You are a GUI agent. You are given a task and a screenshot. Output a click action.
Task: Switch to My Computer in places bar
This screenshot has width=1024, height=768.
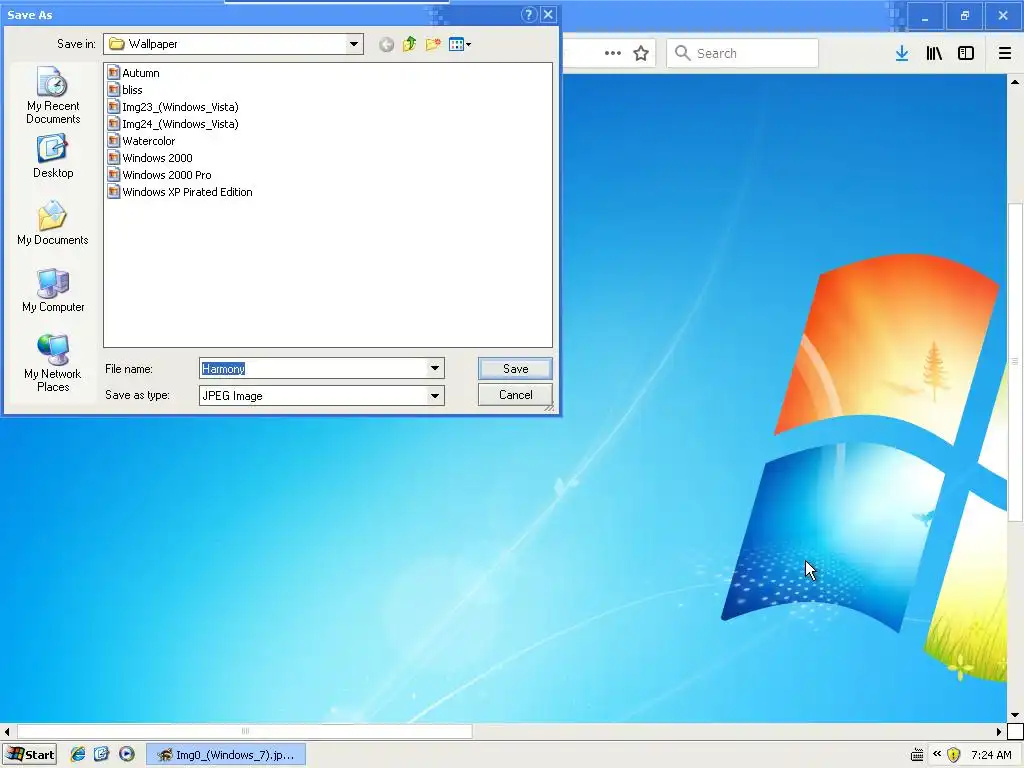coord(53,291)
